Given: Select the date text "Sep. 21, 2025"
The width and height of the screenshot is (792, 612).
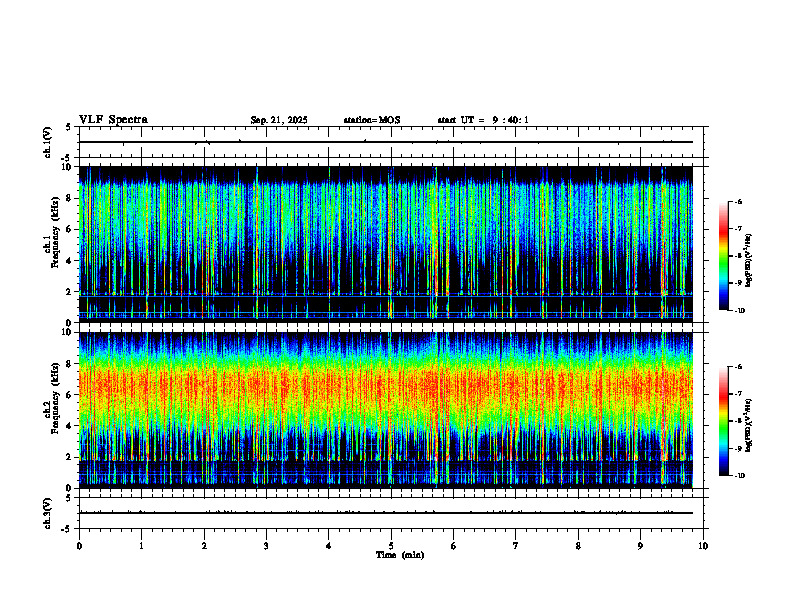Looking at the screenshot, I should point(279,120).
